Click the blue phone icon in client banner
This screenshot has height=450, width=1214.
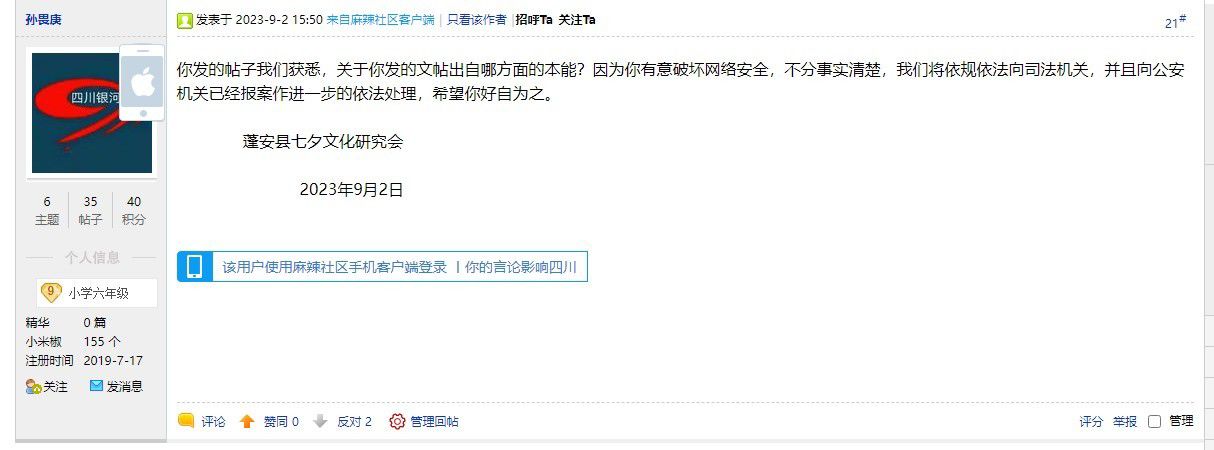(x=195, y=267)
